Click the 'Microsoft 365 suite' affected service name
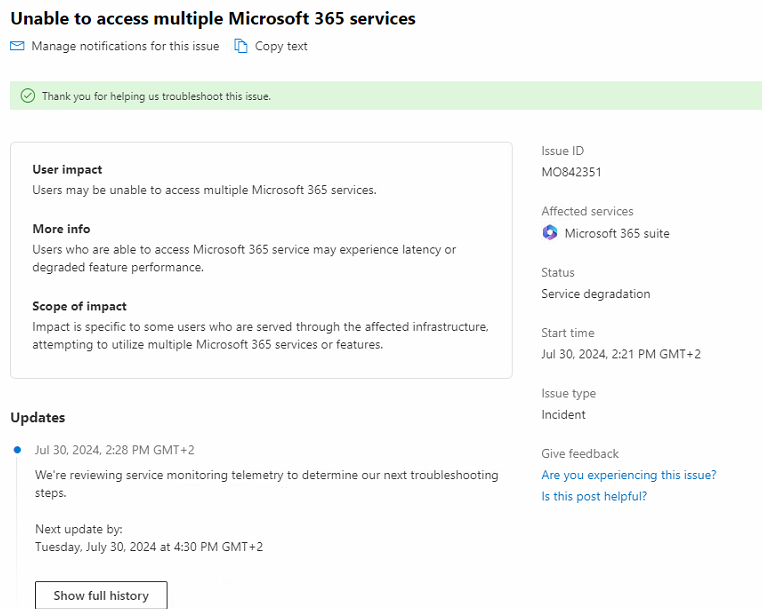Image resolution: width=762 pixels, height=609 pixels. coord(617,233)
